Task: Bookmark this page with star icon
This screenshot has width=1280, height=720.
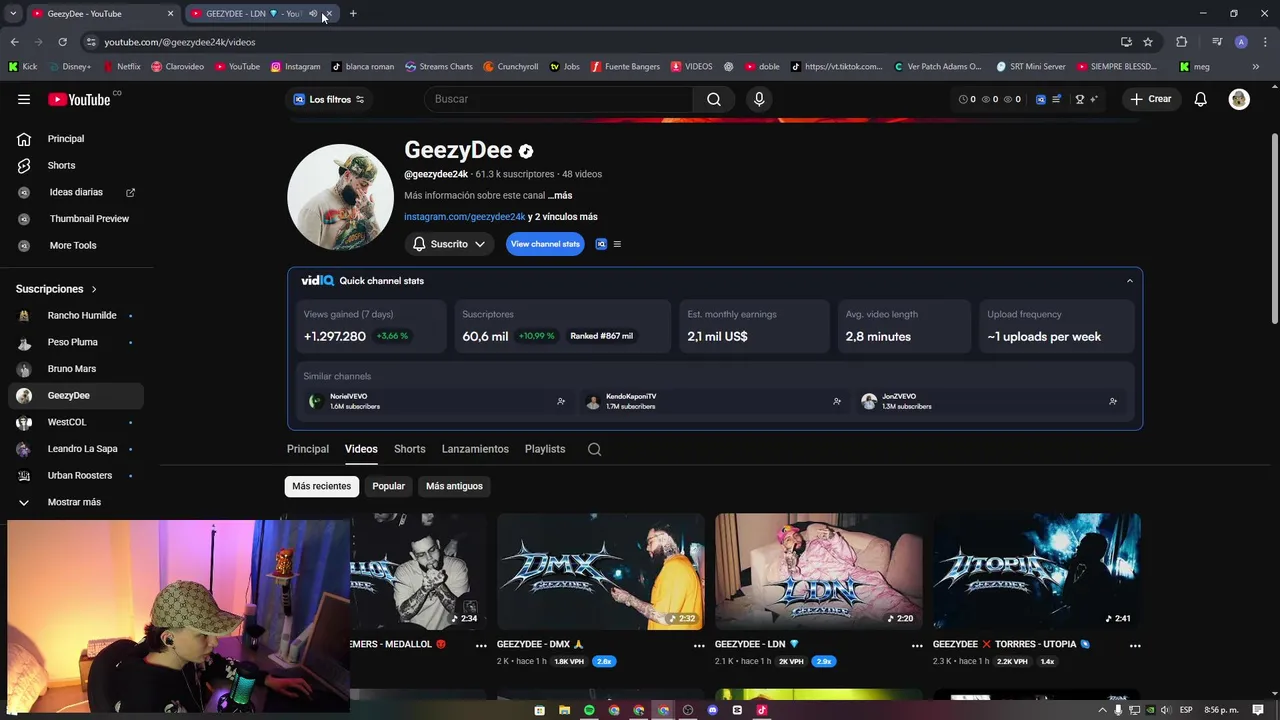Action: coord(1148,42)
